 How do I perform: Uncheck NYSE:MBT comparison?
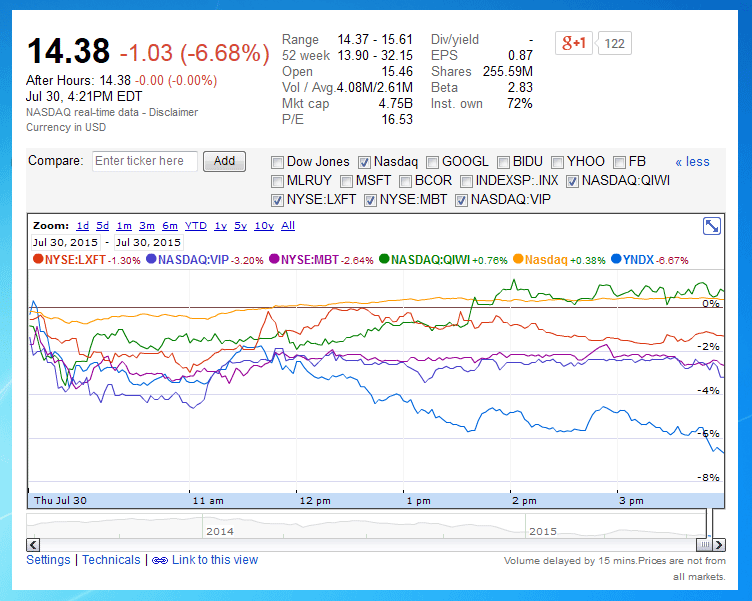click(370, 200)
